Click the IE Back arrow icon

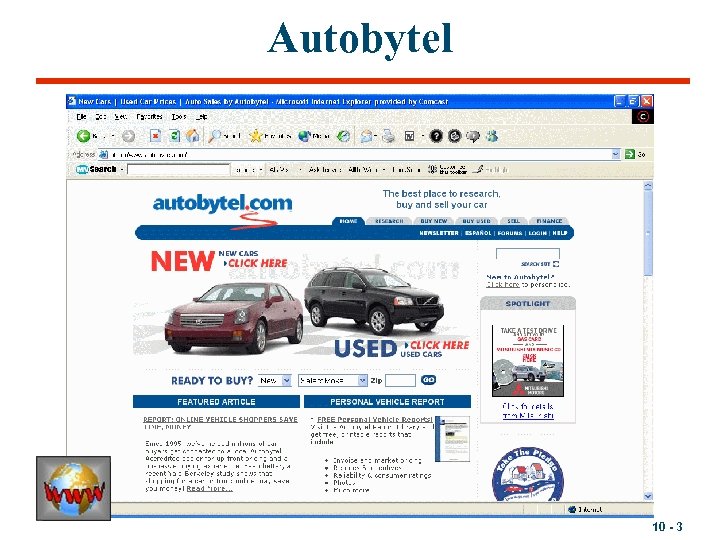coord(83,136)
